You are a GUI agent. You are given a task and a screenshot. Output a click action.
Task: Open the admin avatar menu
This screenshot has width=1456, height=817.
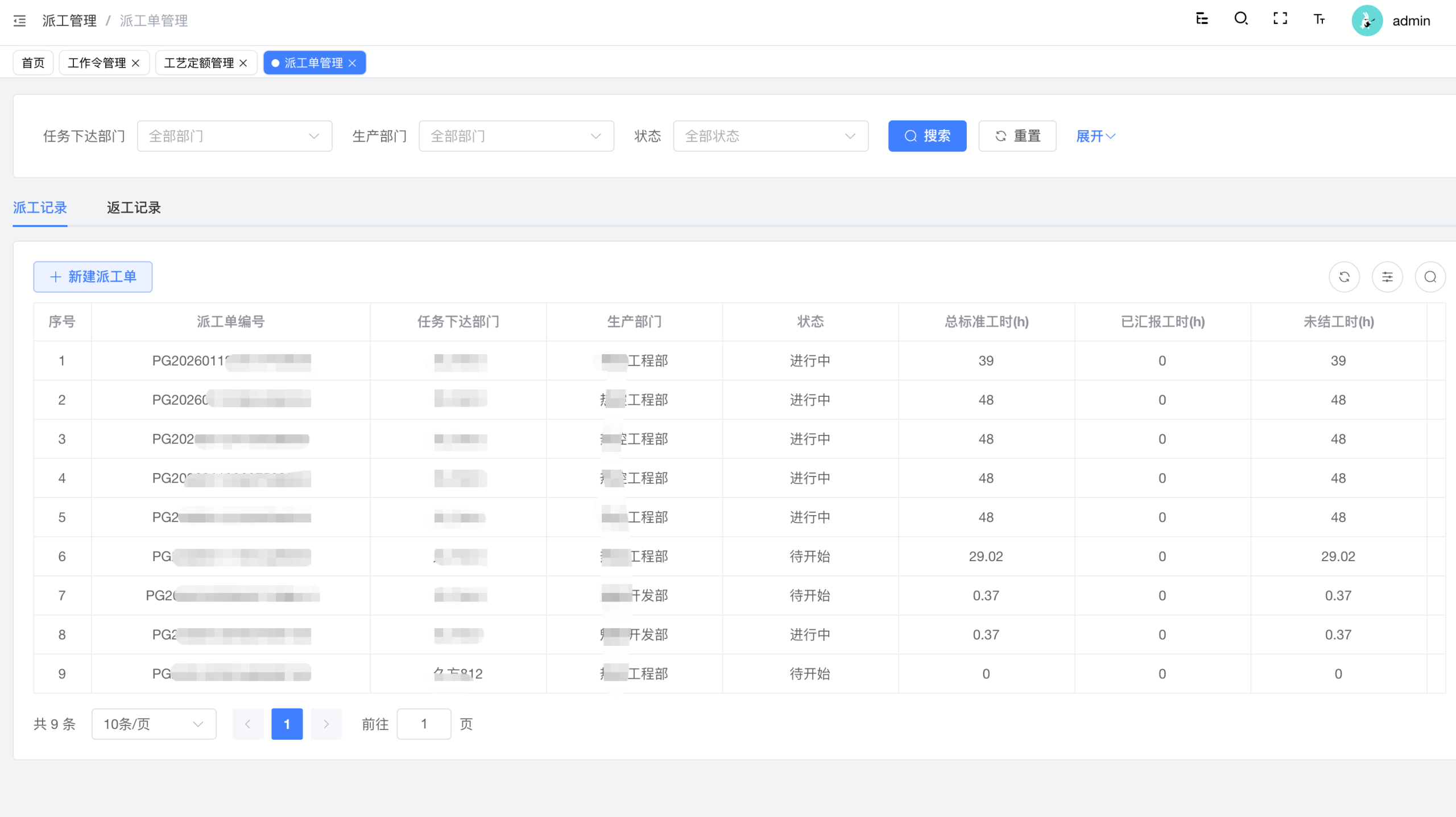(1367, 20)
